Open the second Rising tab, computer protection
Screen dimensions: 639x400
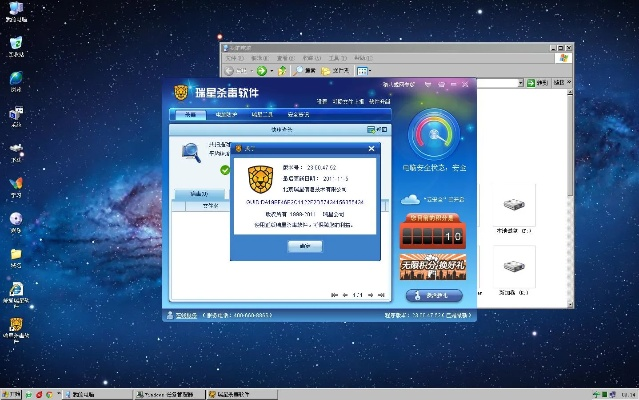pyautogui.click(x=226, y=114)
